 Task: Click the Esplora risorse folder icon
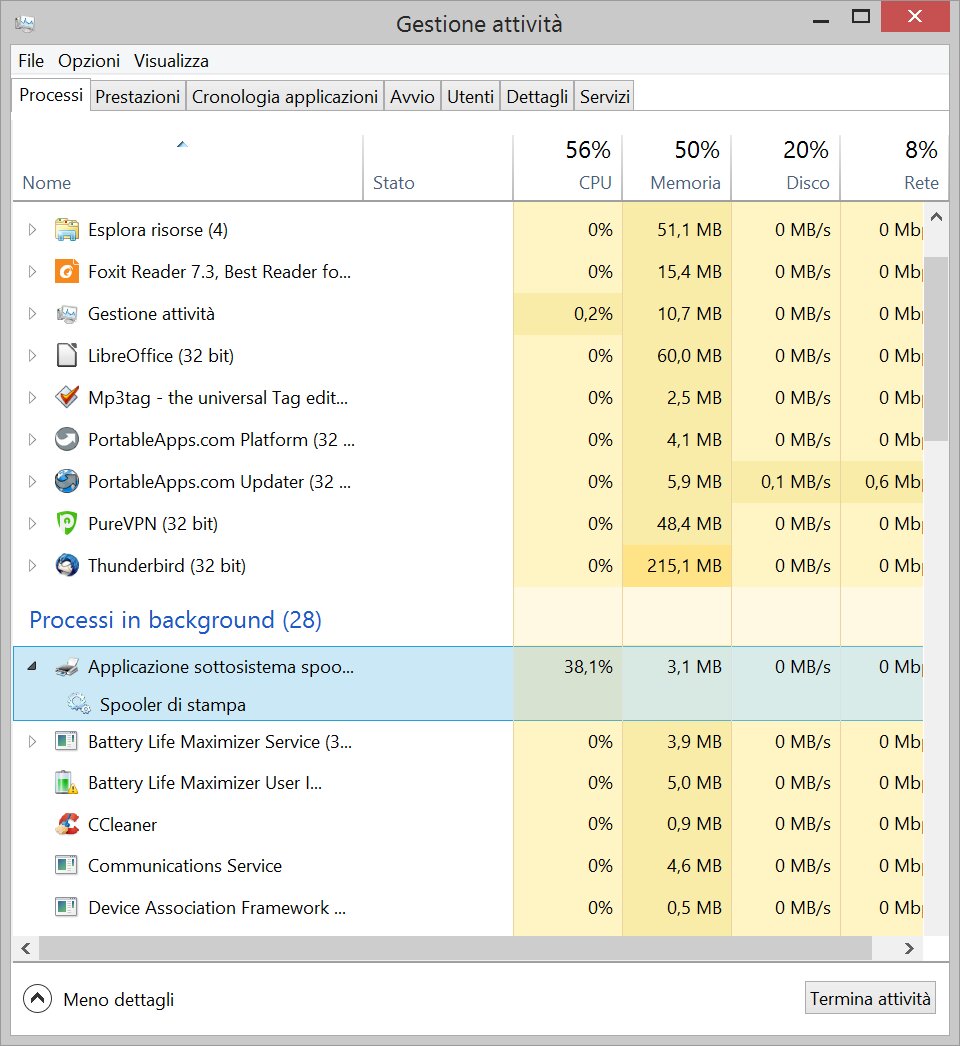[x=67, y=230]
